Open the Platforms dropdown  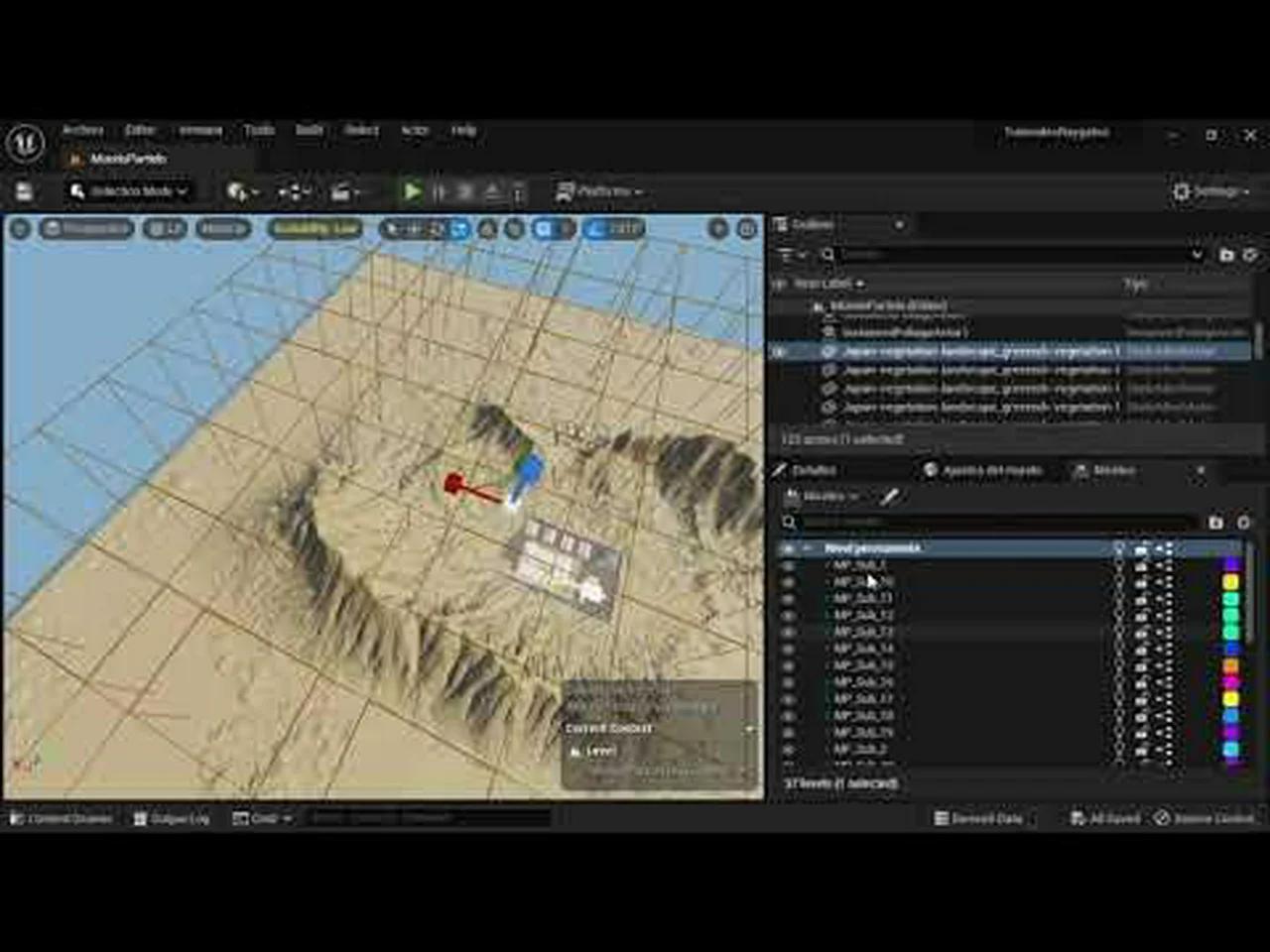(599, 190)
